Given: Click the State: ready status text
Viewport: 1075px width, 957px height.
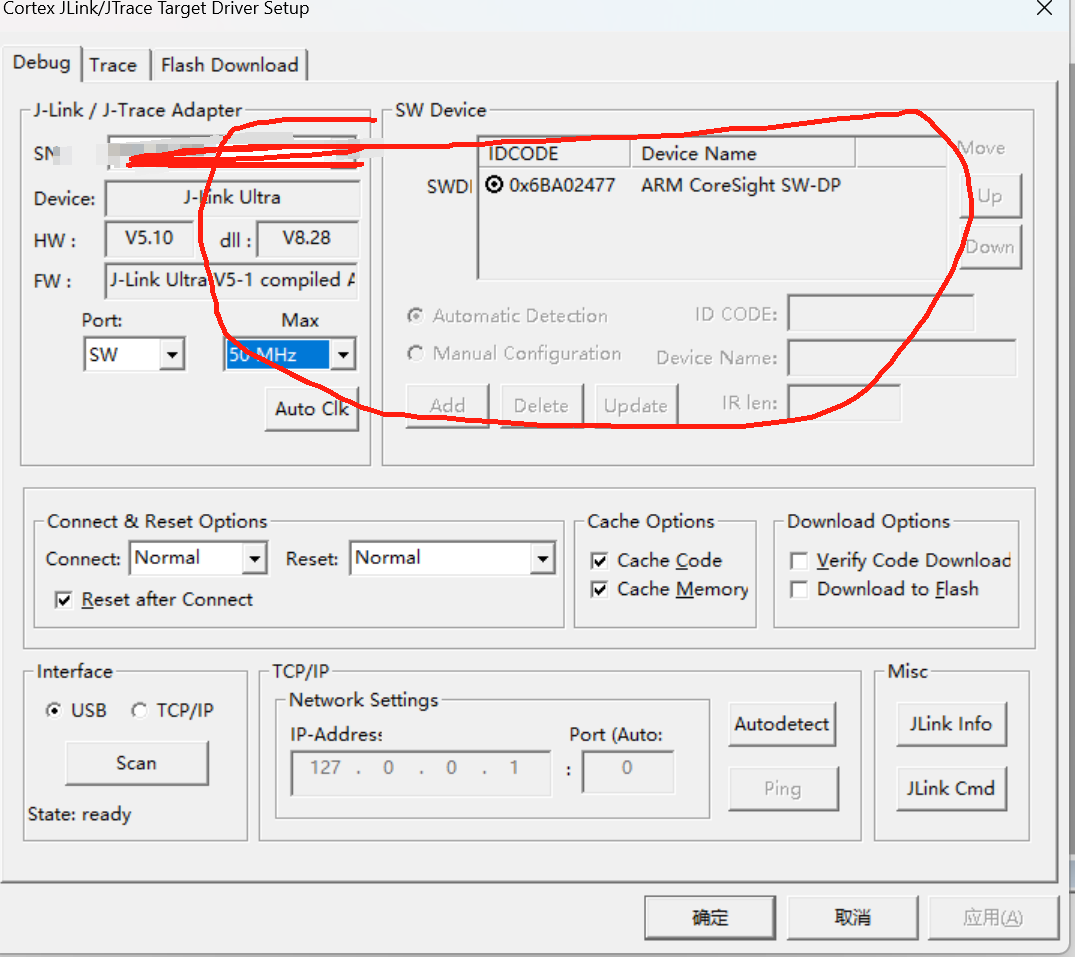Looking at the screenshot, I should pos(80,814).
